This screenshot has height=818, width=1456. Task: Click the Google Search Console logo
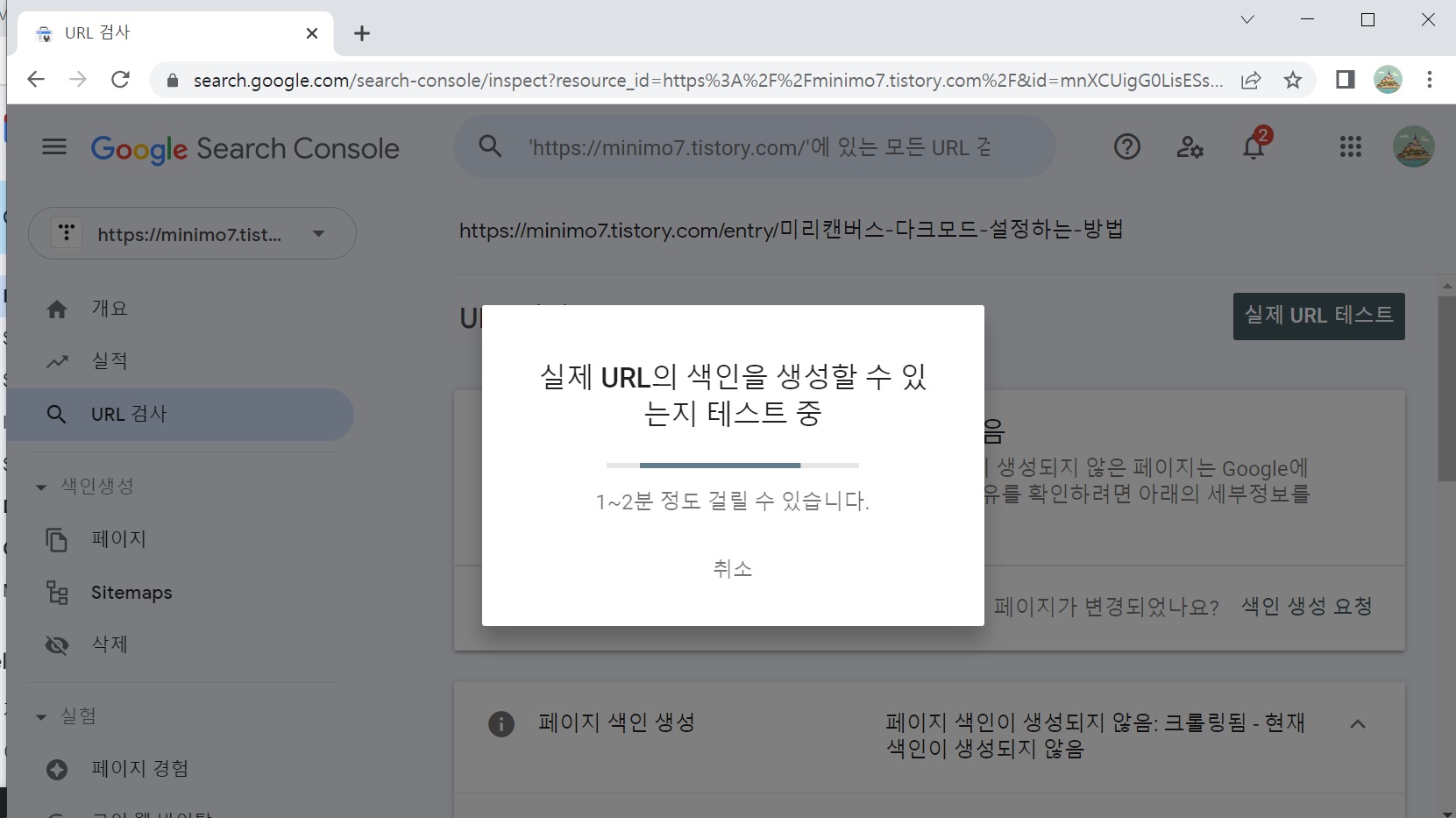[245, 148]
